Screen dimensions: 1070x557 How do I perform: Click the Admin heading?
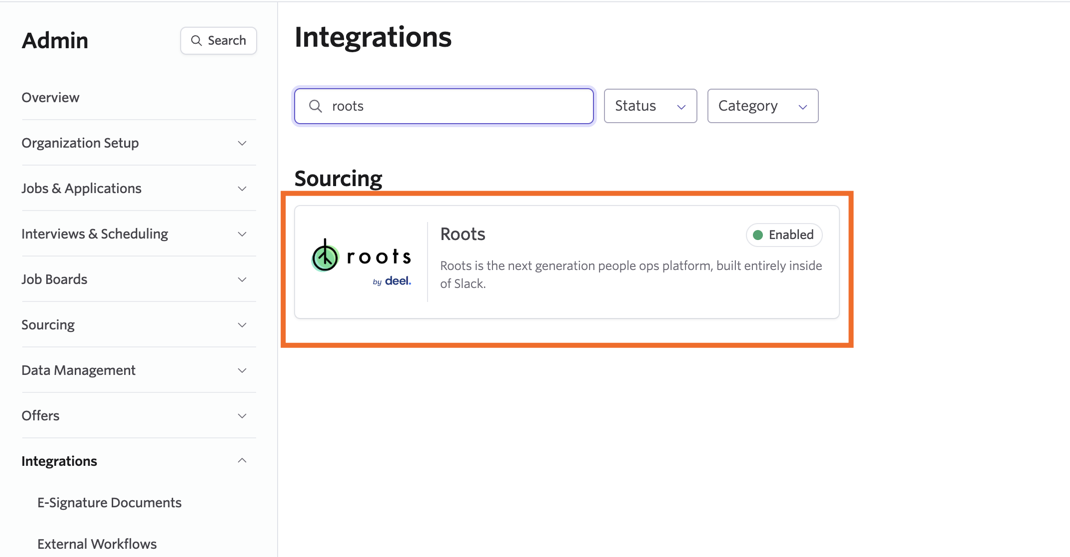[55, 41]
